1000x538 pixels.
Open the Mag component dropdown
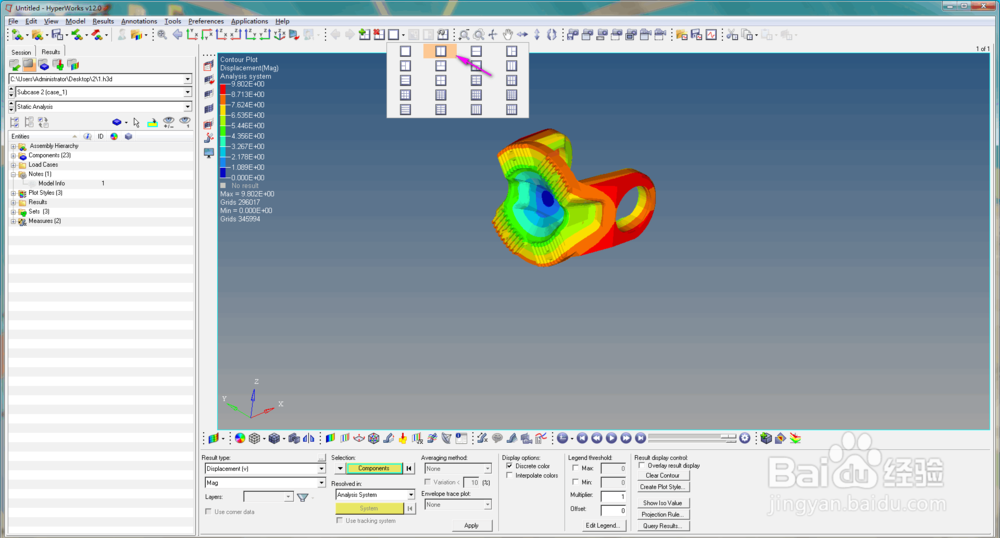point(321,483)
